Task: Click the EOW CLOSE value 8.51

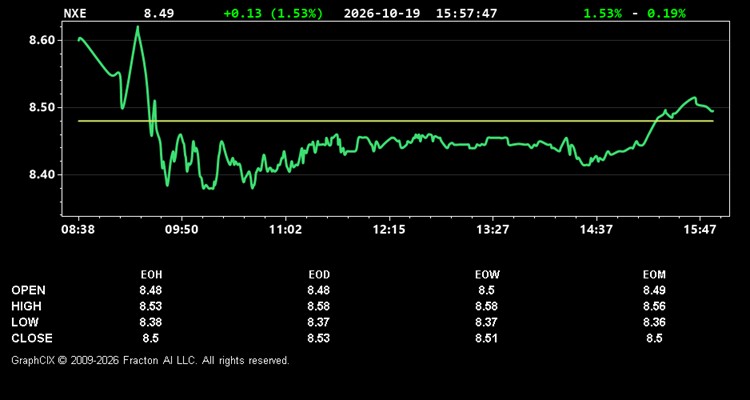Action: 487,338
